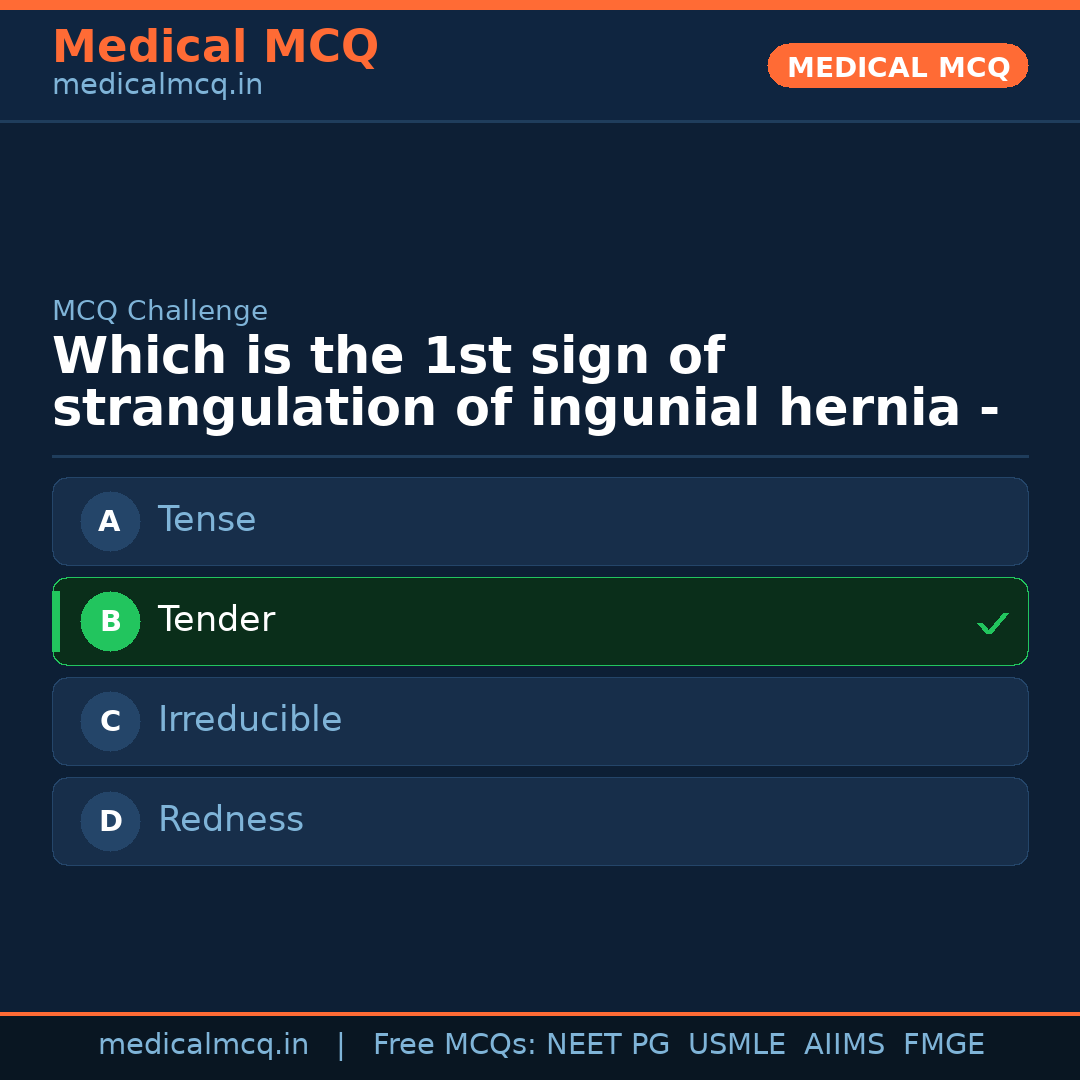Click the orange MEDICAL MCQ badge
1080x1080 pixels.
pyautogui.click(x=898, y=66)
